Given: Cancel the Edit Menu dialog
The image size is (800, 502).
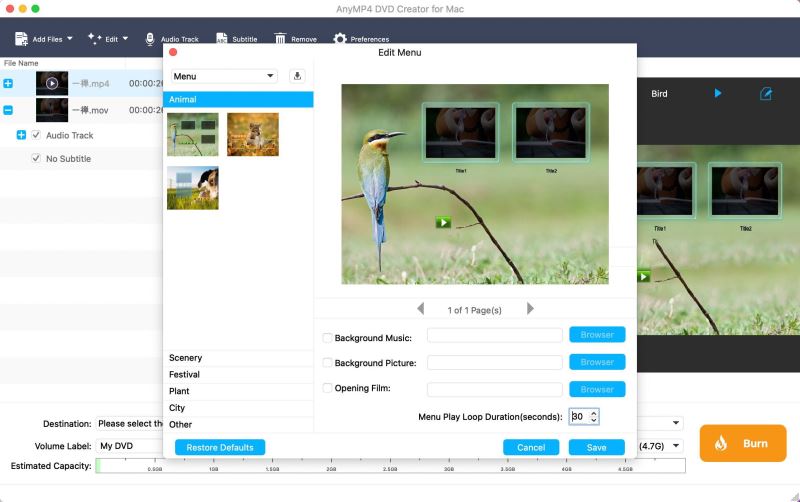Looking at the screenshot, I should (x=531, y=447).
